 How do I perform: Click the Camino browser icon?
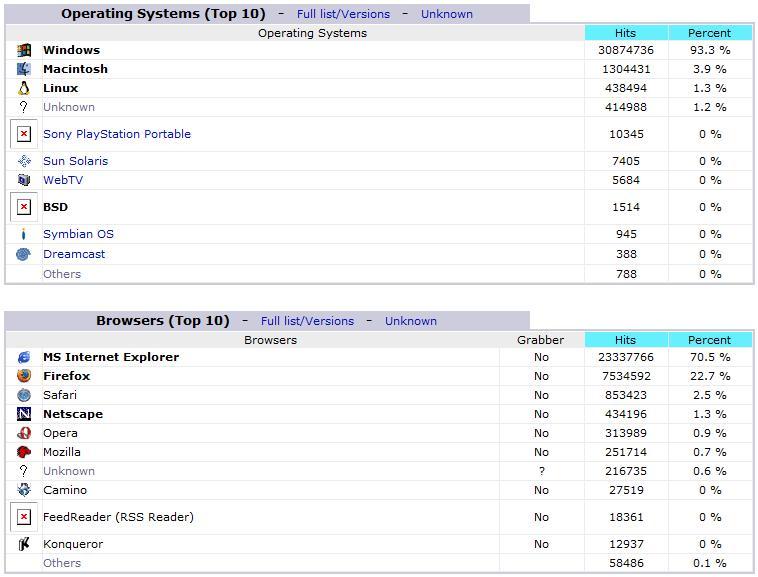[x=24, y=490]
